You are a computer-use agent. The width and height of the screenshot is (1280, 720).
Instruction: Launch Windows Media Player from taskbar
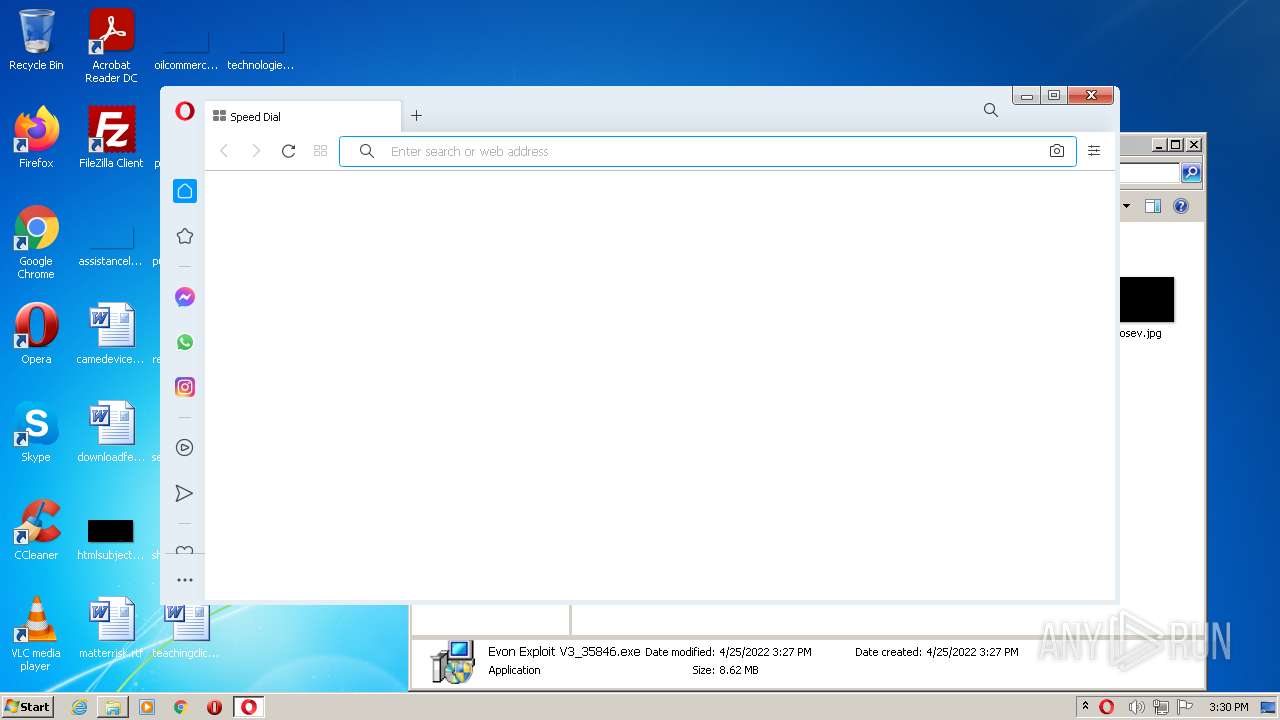[x=147, y=707]
